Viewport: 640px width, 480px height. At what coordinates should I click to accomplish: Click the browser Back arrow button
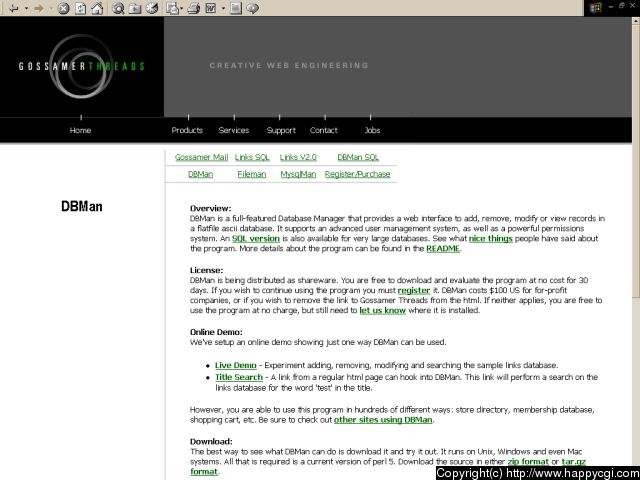click(x=13, y=8)
